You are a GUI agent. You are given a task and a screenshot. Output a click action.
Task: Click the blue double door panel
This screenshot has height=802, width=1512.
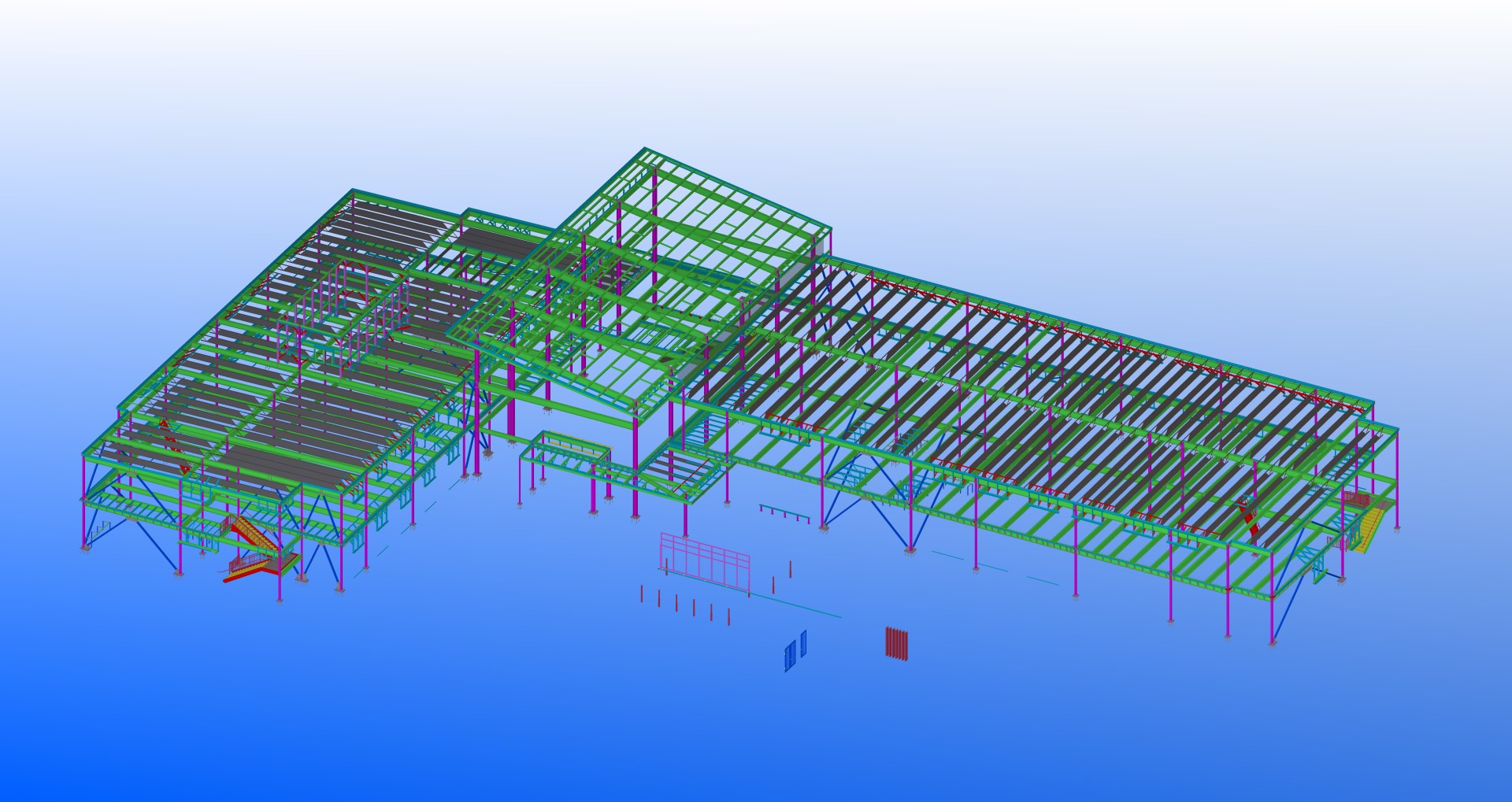coord(790,656)
